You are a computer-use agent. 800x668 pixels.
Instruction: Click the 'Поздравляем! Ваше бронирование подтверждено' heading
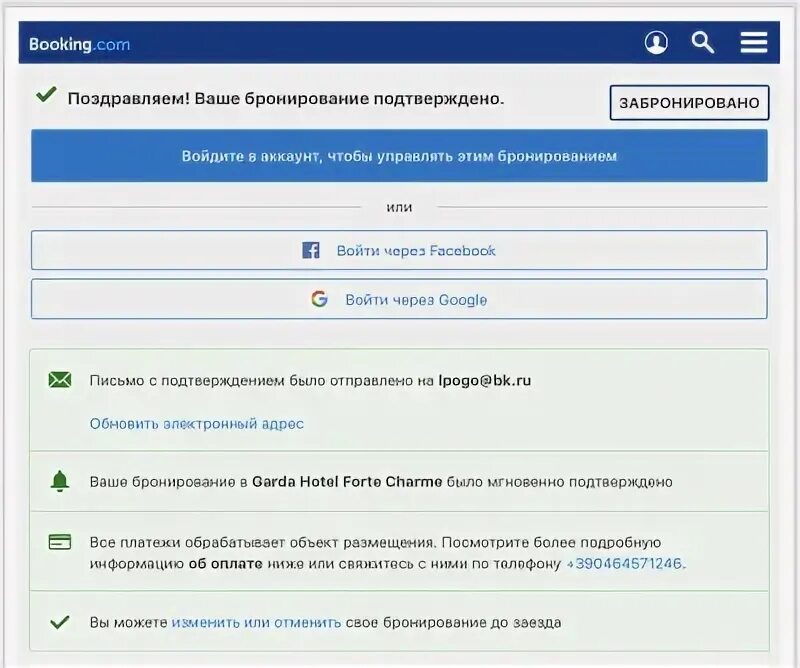(286, 98)
